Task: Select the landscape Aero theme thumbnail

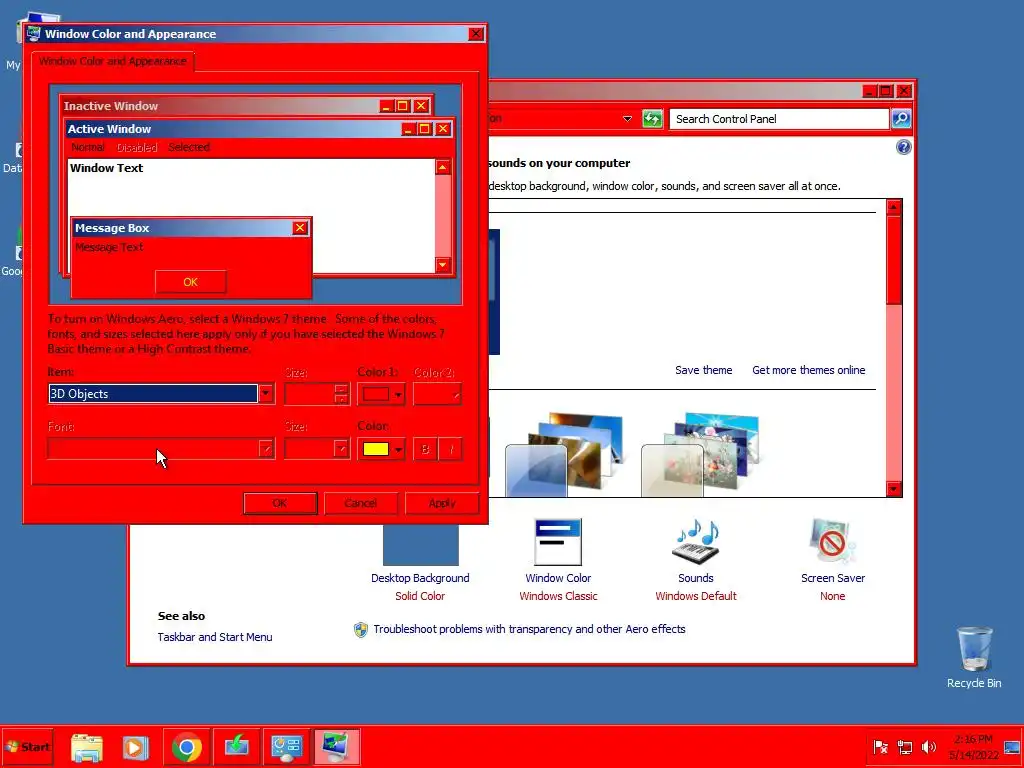Action: [564, 454]
